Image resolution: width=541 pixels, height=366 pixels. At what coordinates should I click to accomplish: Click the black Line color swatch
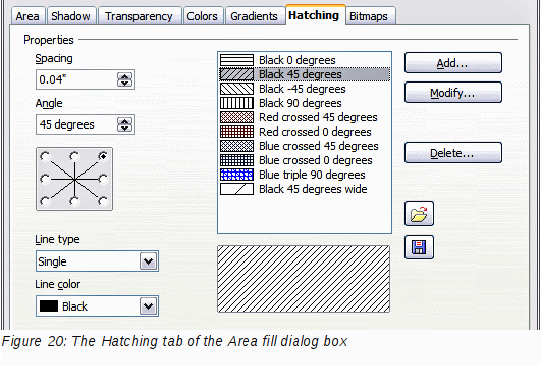tap(49, 306)
